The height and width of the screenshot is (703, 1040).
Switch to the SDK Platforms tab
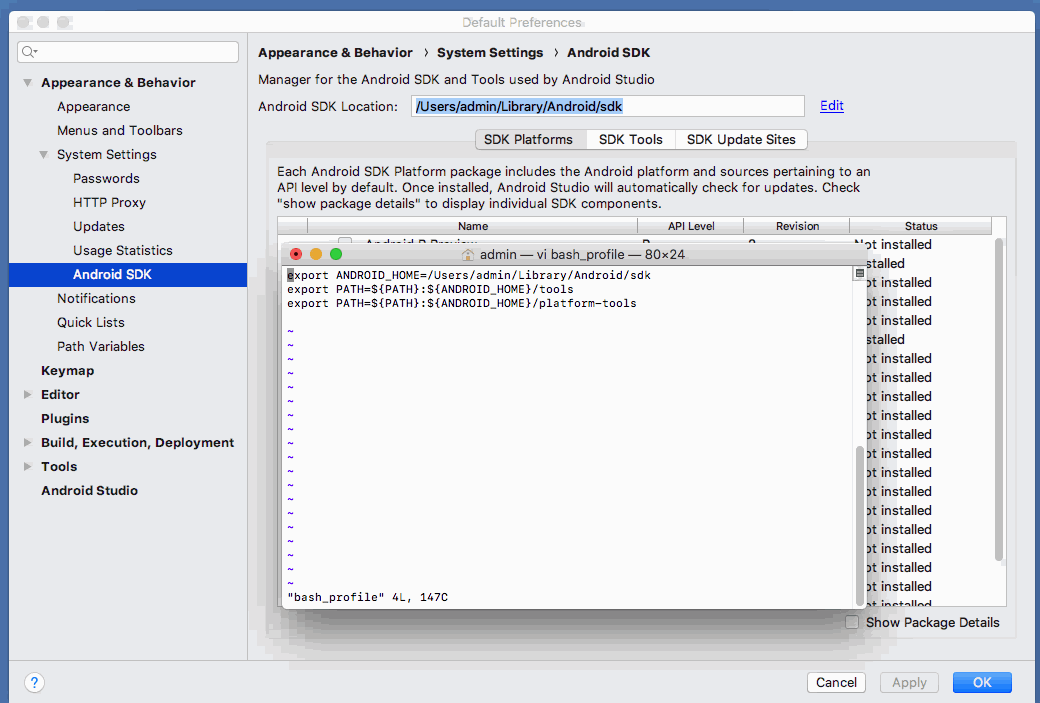[529, 140]
